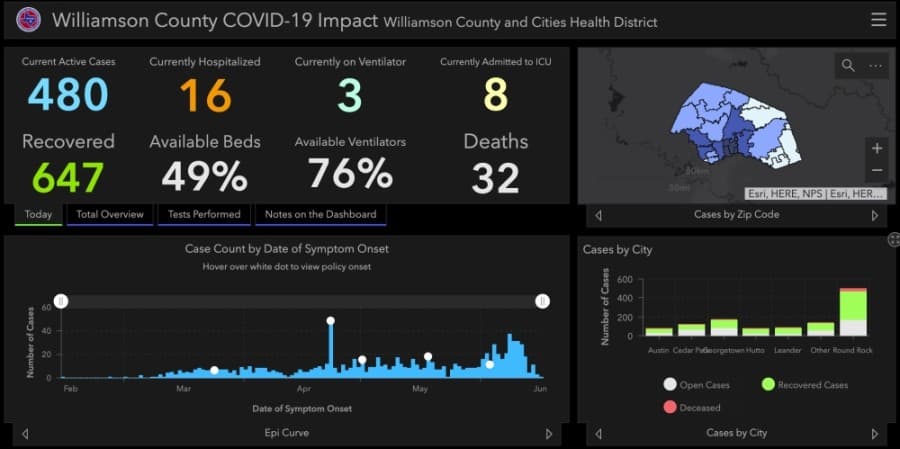Go to next map view arrow
This screenshot has width=900, height=449.
point(875,215)
